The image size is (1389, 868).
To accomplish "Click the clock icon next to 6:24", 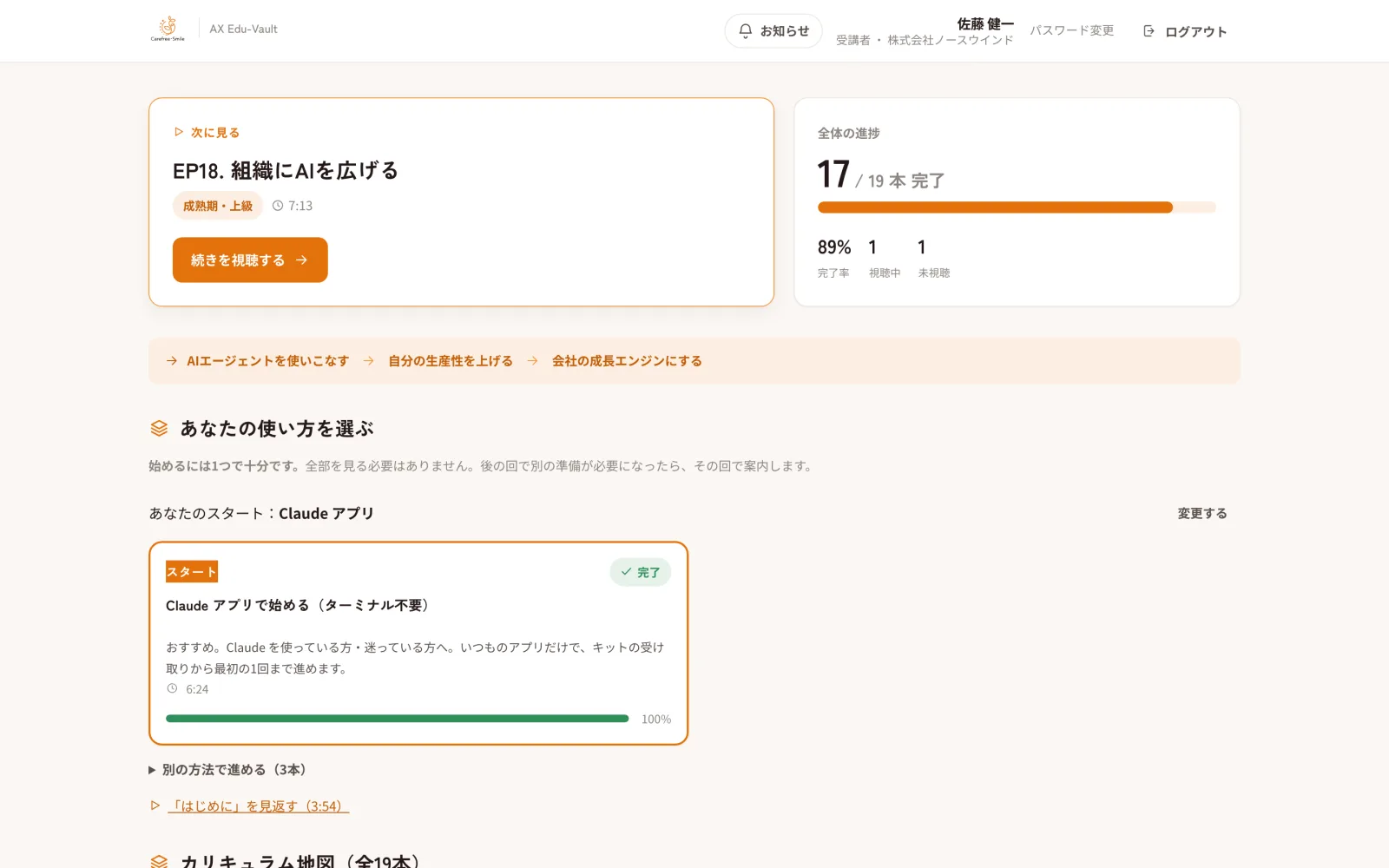I will tap(172, 688).
